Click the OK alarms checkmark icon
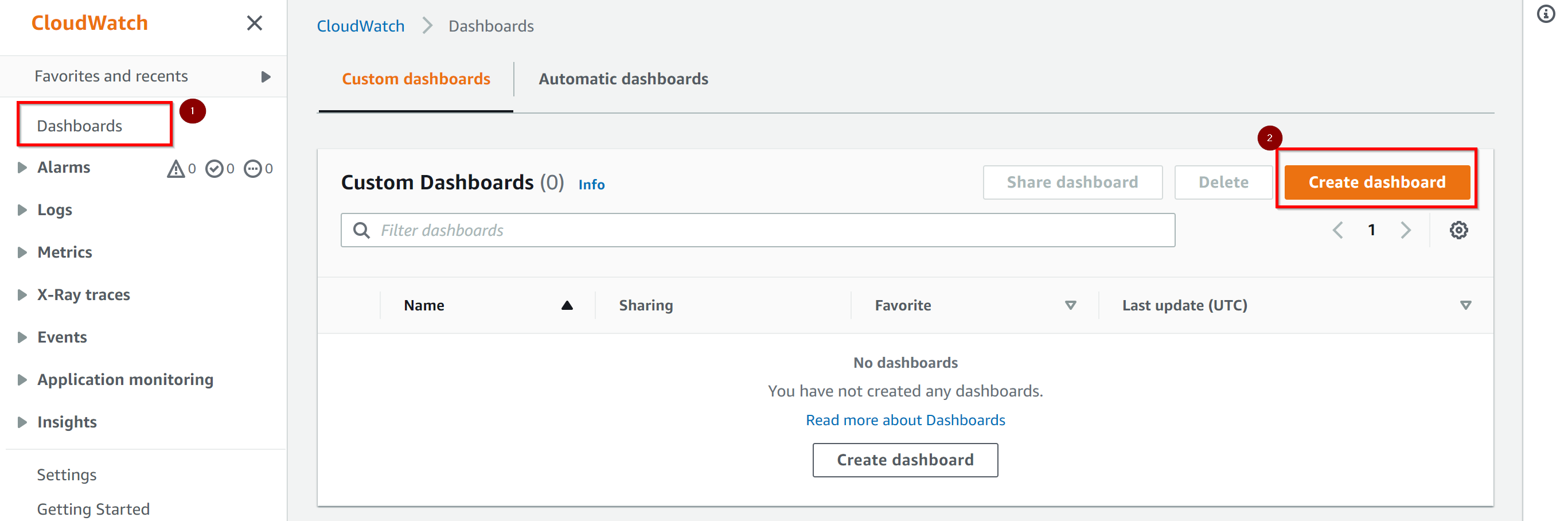The height and width of the screenshot is (521, 1568). tap(214, 169)
